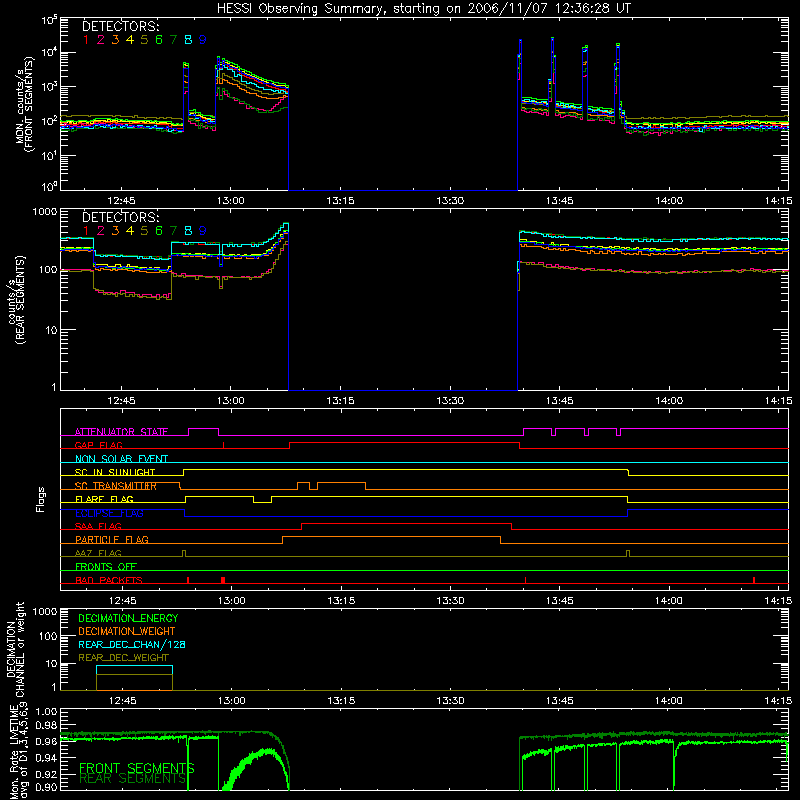The width and height of the screenshot is (800, 800).
Task: Click the 14:15 tick below rear segments plot
Action: click(x=779, y=401)
